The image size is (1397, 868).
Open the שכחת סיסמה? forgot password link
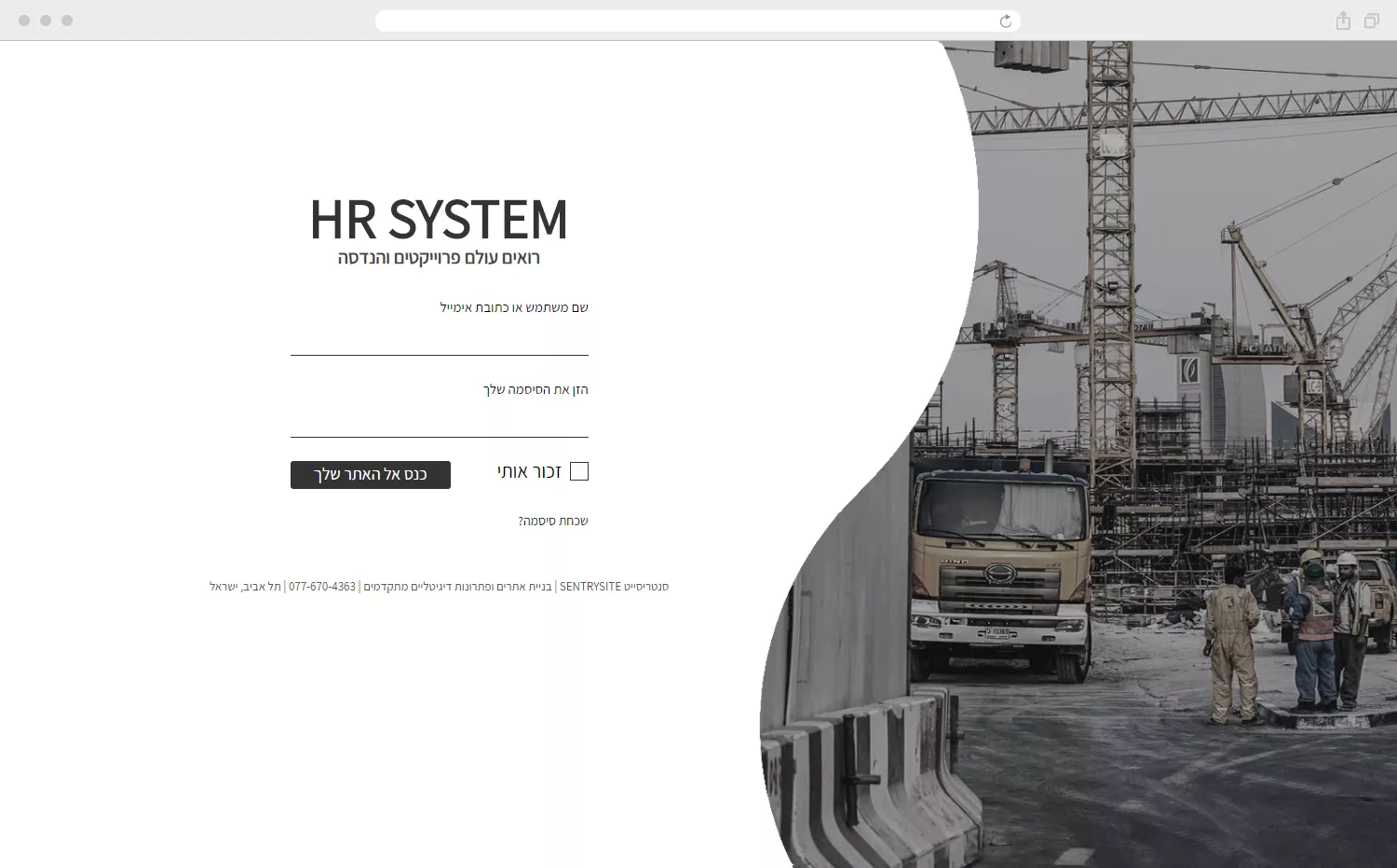553,521
